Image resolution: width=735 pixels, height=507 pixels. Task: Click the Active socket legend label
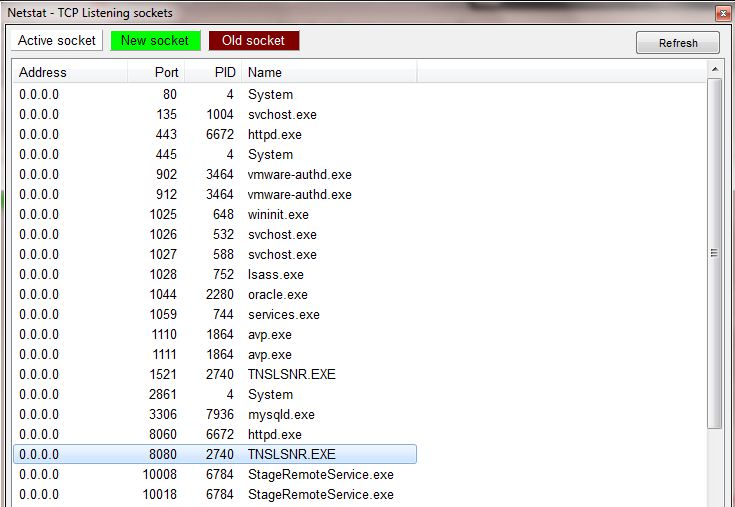coord(57,41)
